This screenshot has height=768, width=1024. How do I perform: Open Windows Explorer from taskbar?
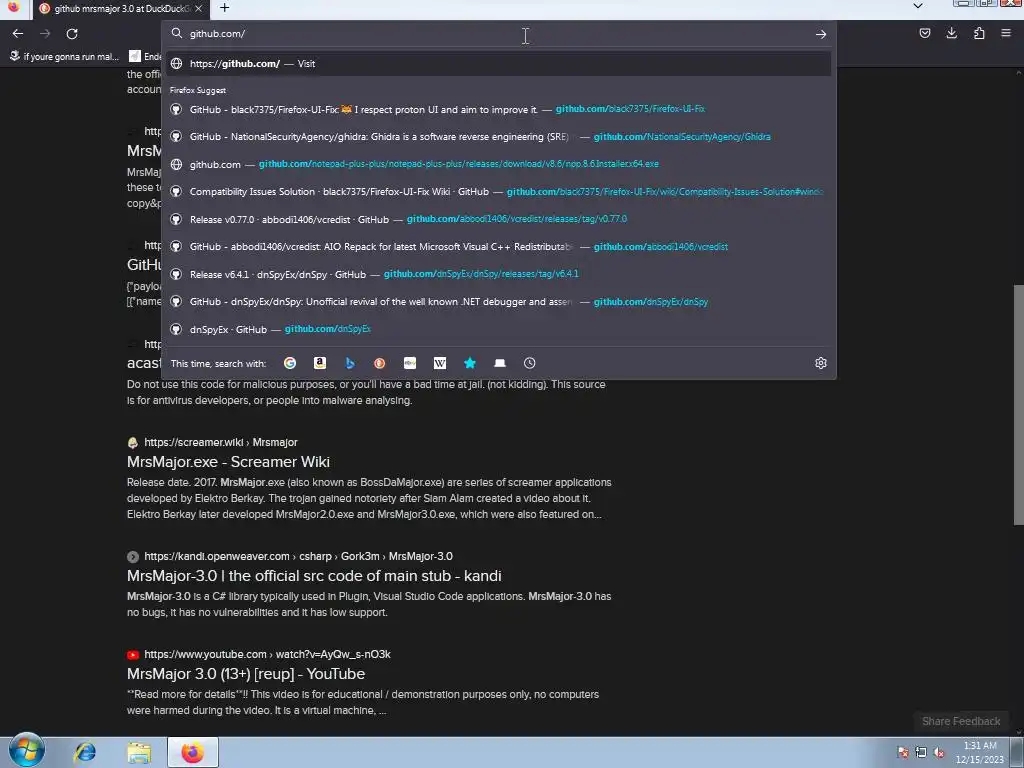[x=138, y=752]
